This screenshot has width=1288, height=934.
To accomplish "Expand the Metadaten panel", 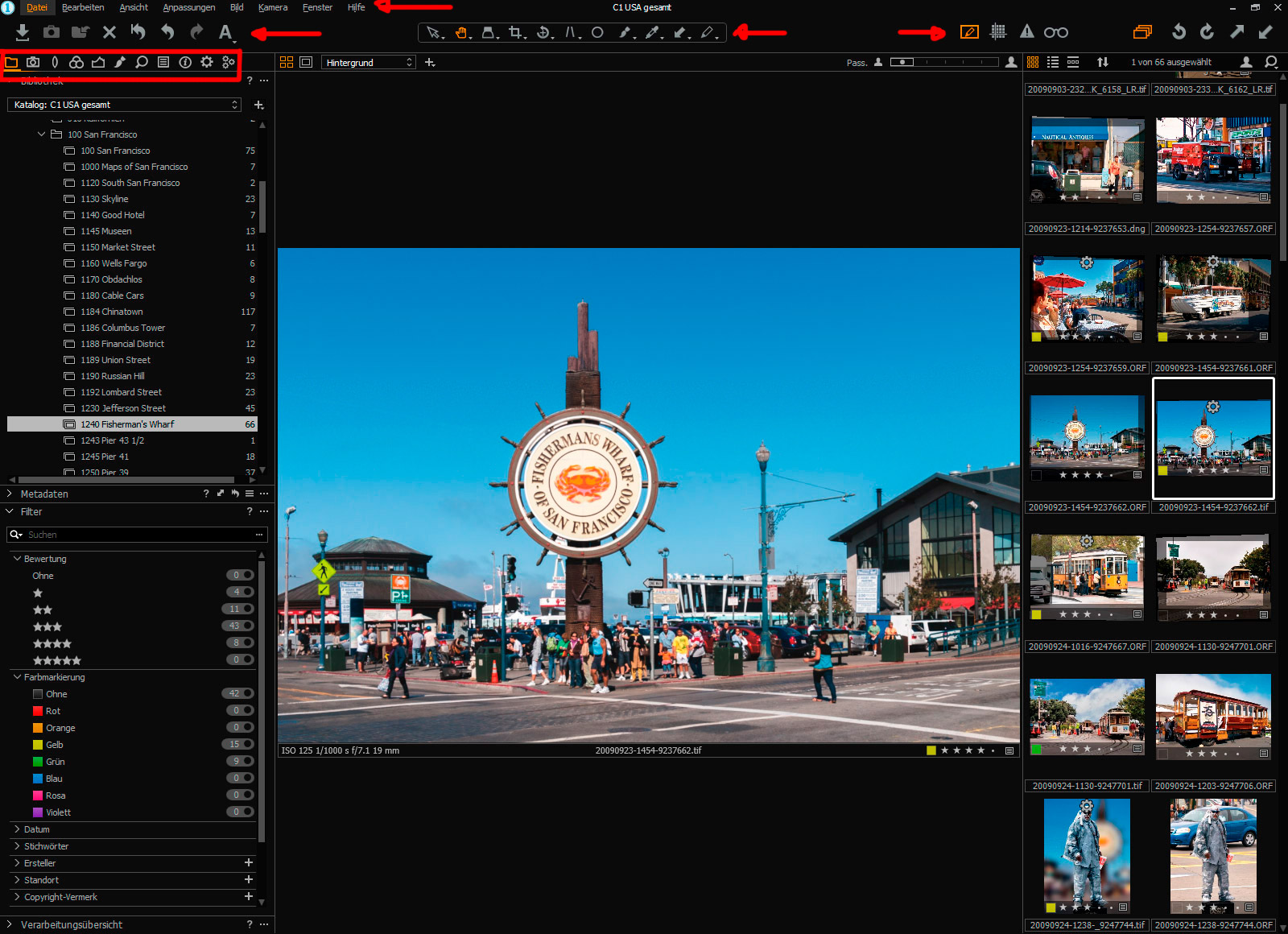I will [x=10, y=494].
